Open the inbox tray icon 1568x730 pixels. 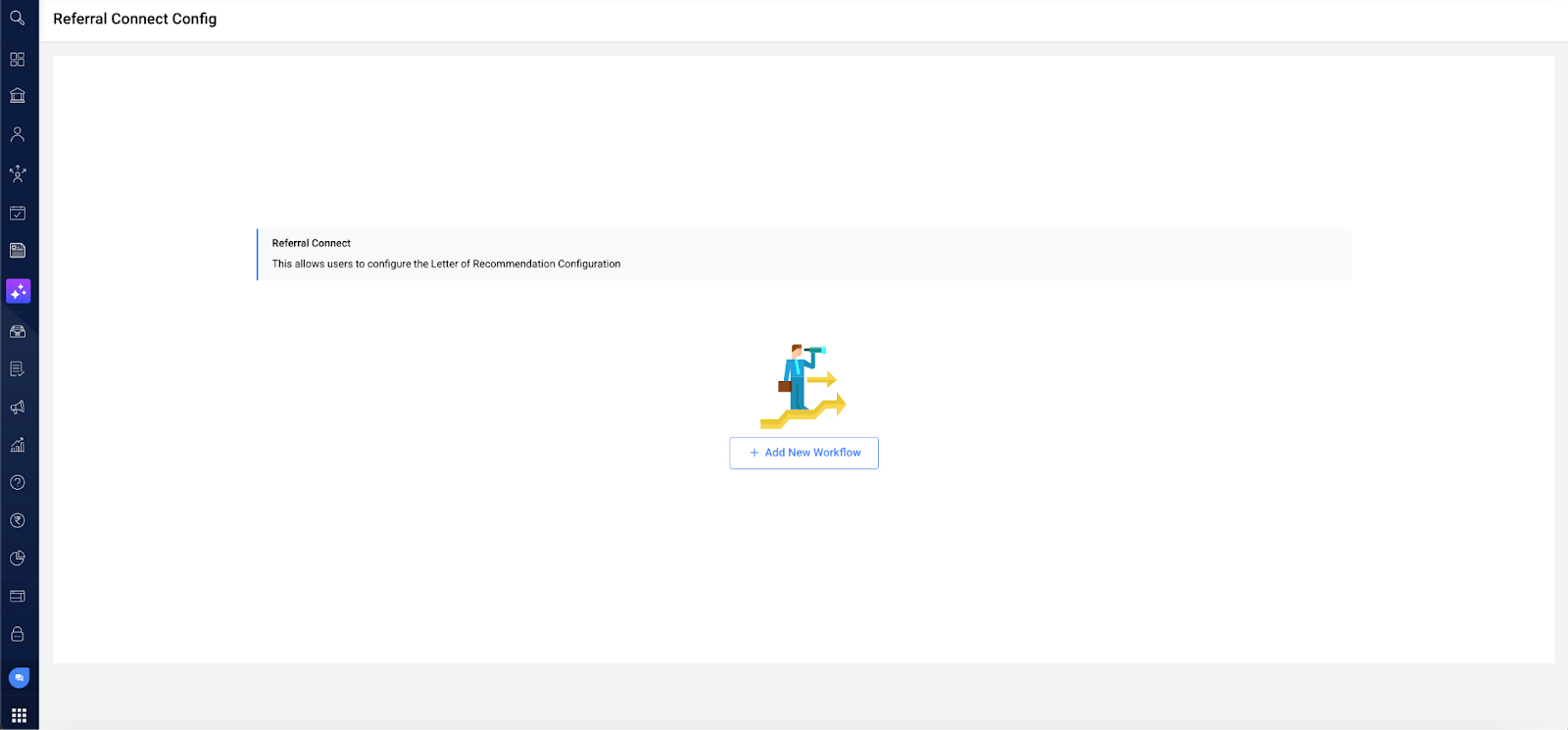18,331
